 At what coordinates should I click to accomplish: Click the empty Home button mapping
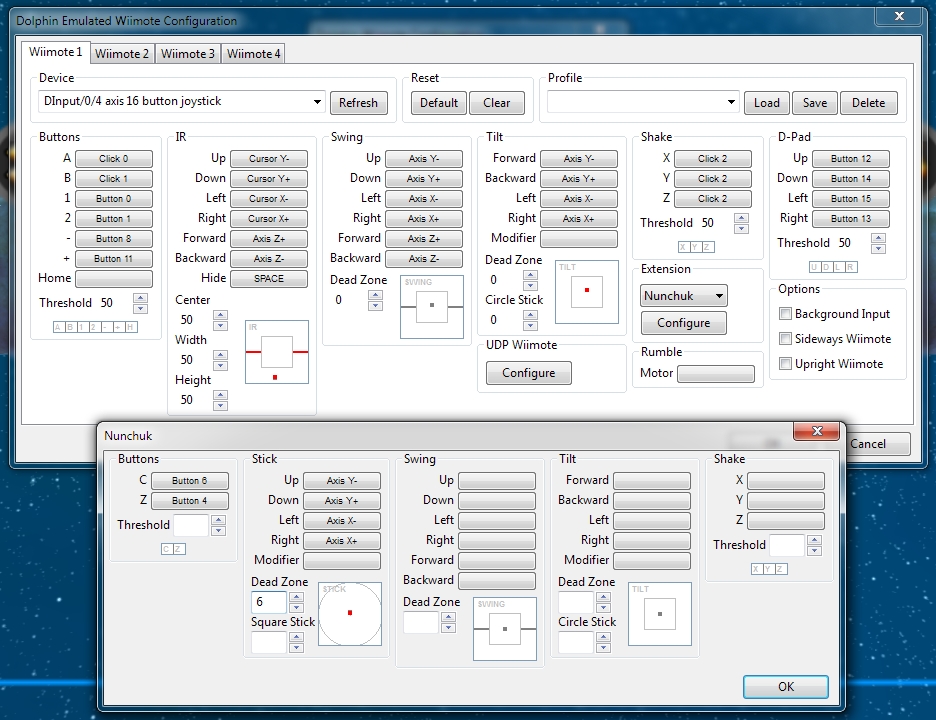[113, 279]
